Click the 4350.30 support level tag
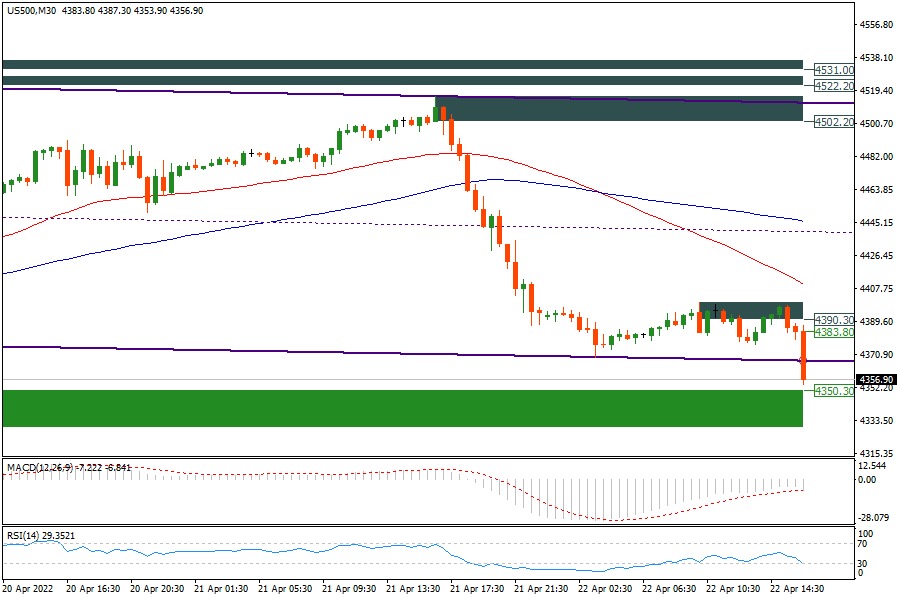The width and height of the screenshot is (900, 600). 832,391
